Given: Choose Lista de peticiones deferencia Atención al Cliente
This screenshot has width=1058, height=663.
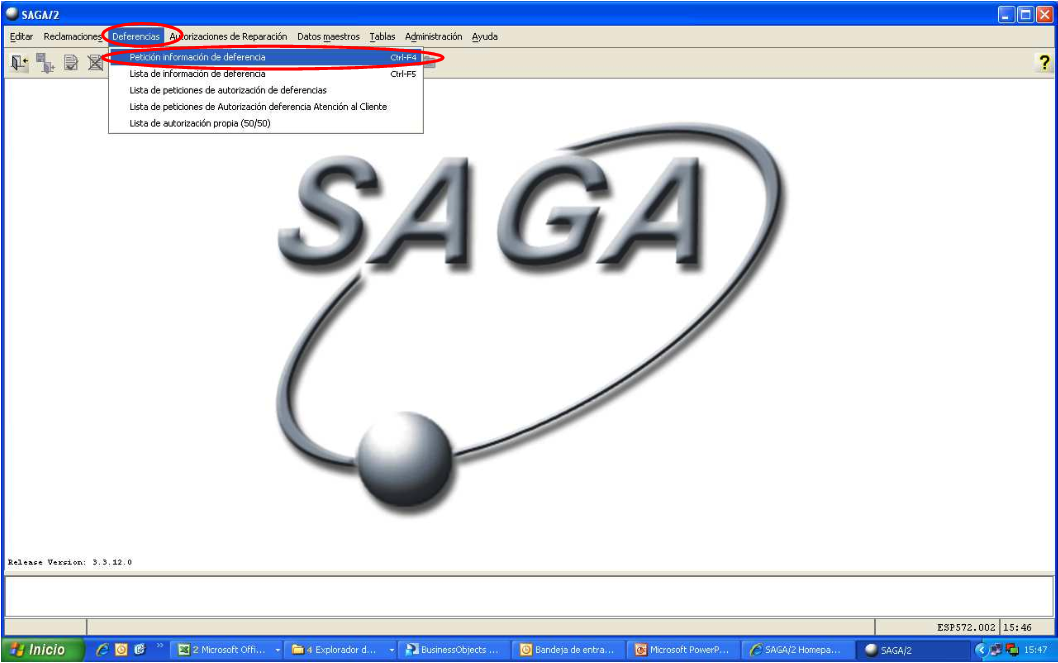Looking at the screenshot, I should click(266, 107).
